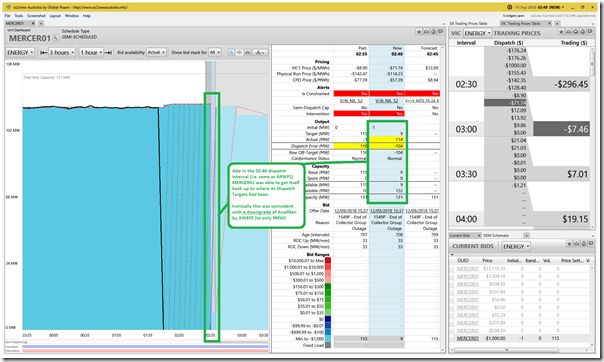
Task: Click the blue zoom chart tool
Action: pos(231,52)
